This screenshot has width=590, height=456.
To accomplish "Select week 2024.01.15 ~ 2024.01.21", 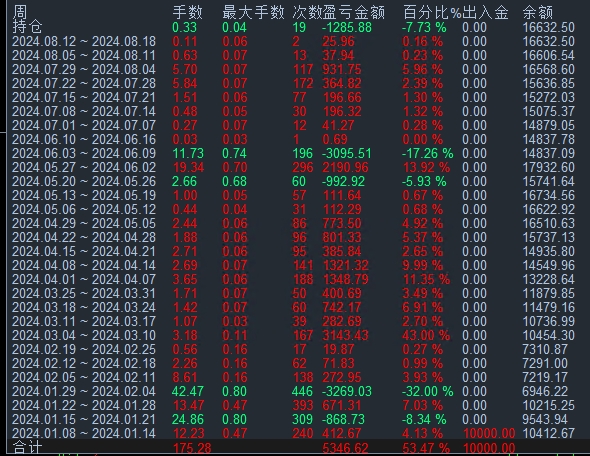I will click(x=84, y=419).
